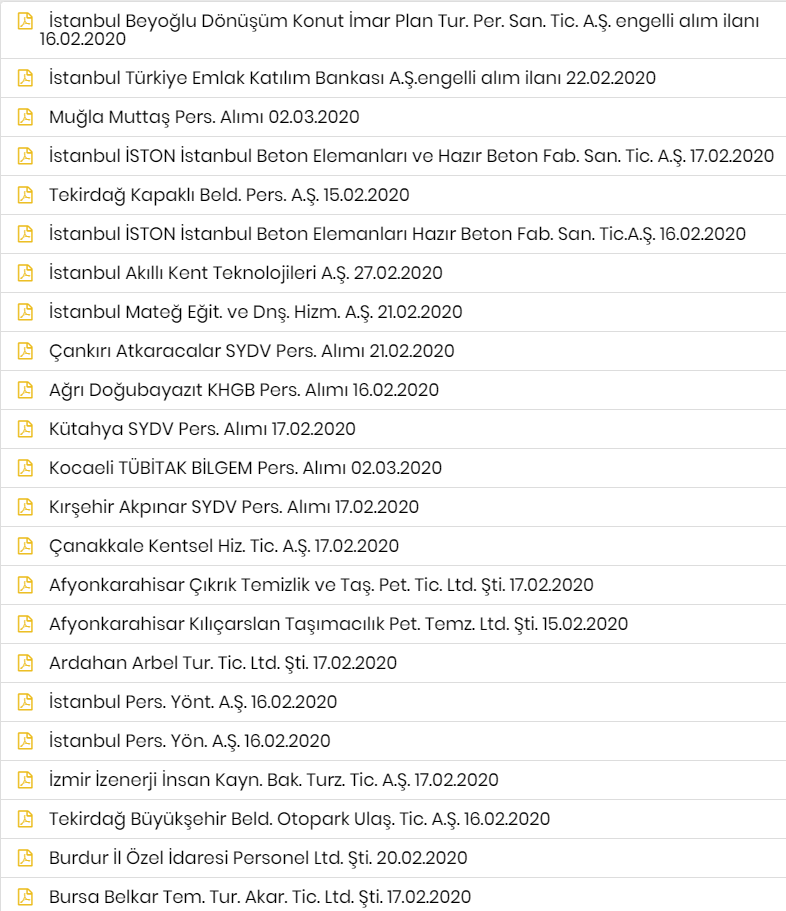Click PDF icon beside Afyonkarahisar Kılıçarslan Taşımacılık
This screenshot has width=786, height=911.
pos(25,623)
